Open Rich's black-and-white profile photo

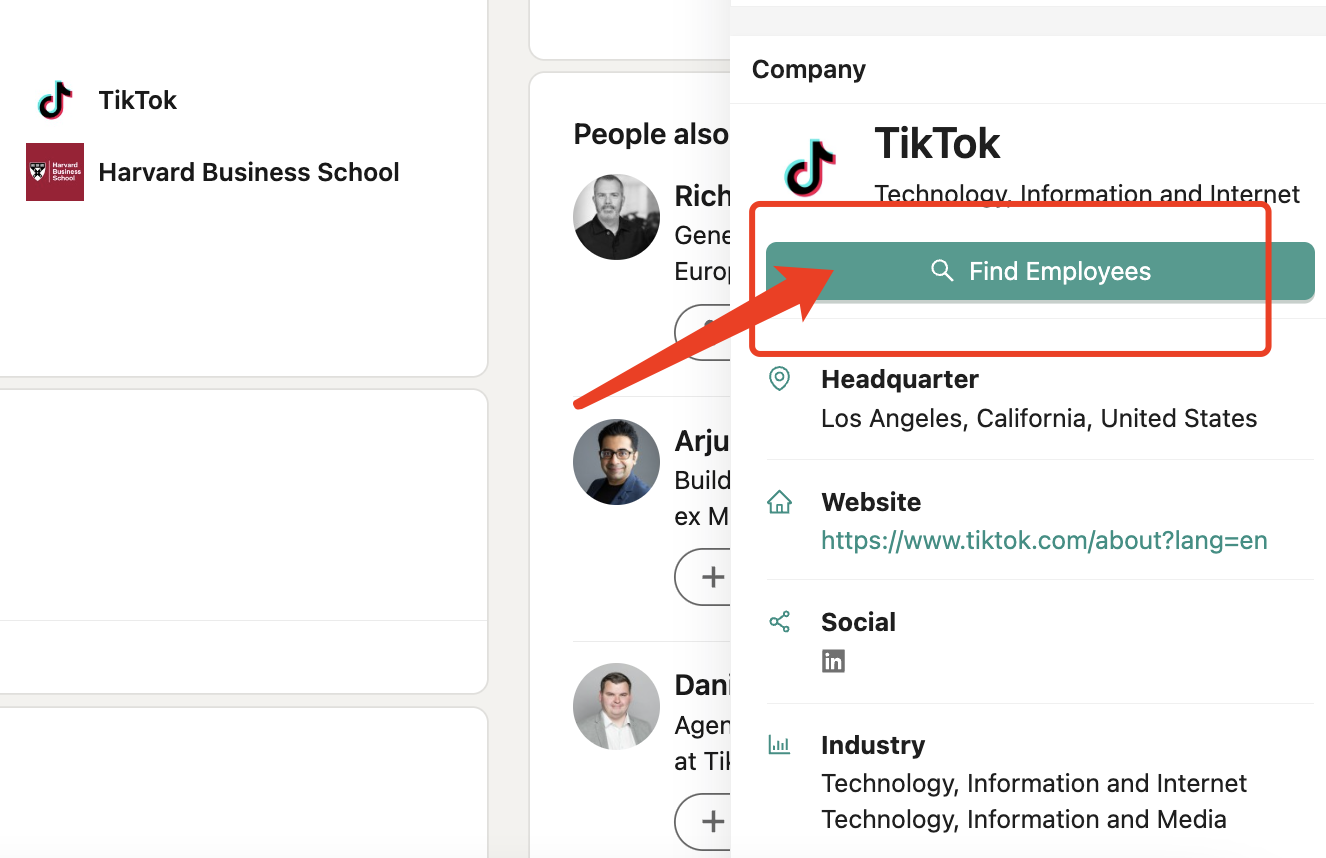click(616, 217)
